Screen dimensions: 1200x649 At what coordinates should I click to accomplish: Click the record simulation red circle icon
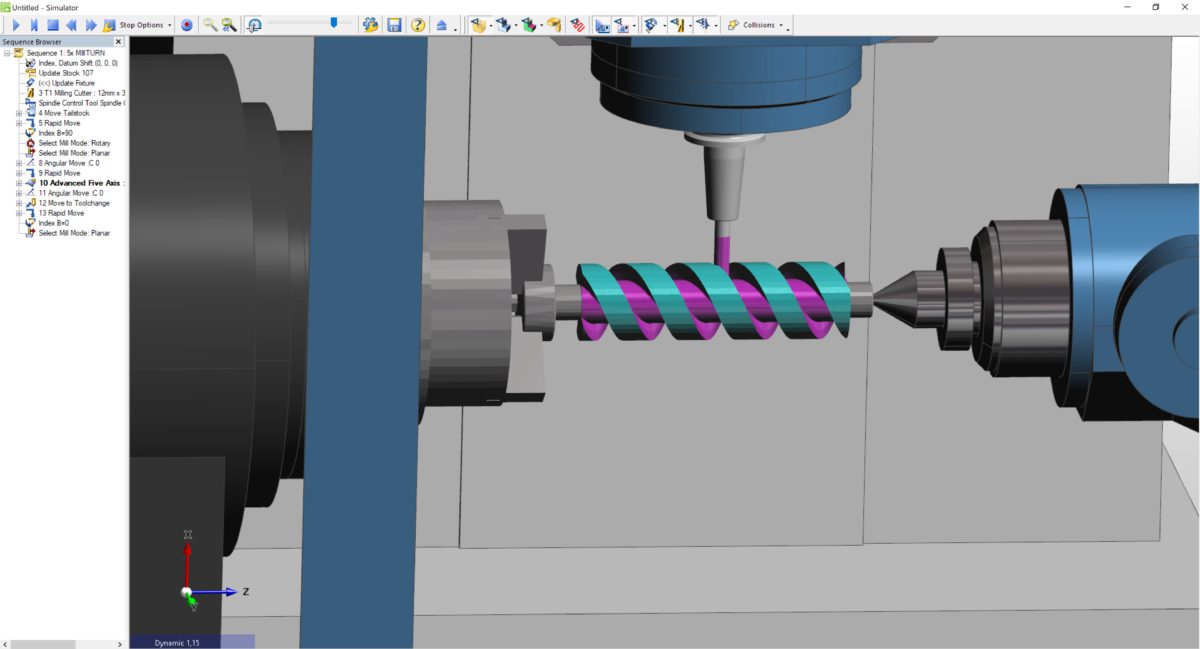[x=187, y=26]
